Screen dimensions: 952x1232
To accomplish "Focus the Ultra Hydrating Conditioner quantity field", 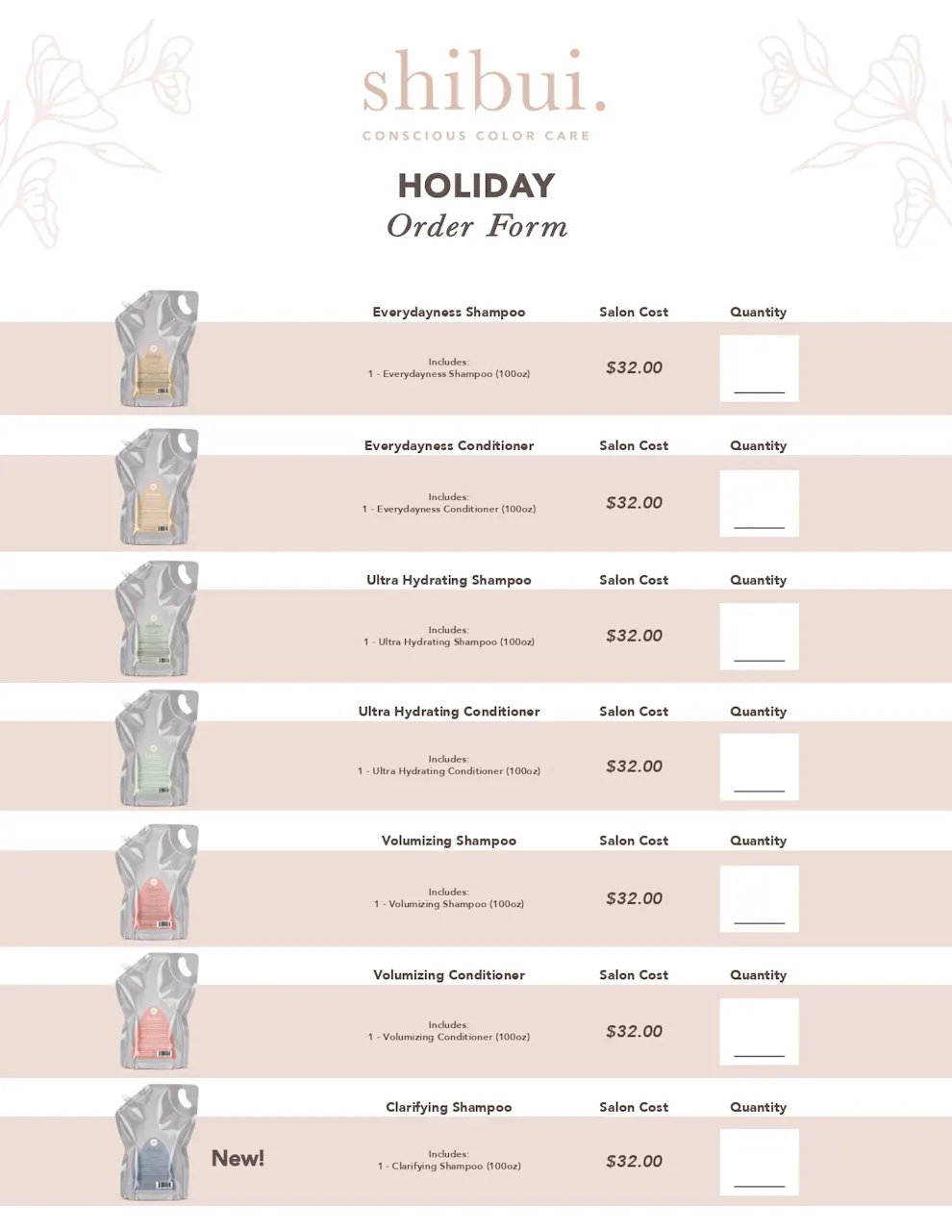I will [x=759, y=767].
